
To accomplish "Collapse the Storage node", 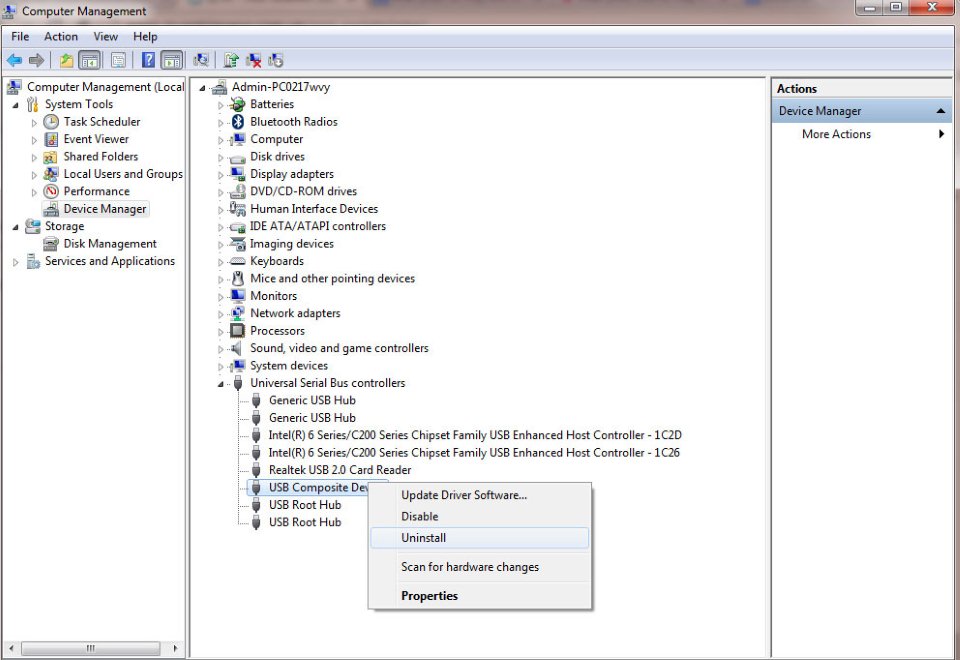I will [16, 227].
